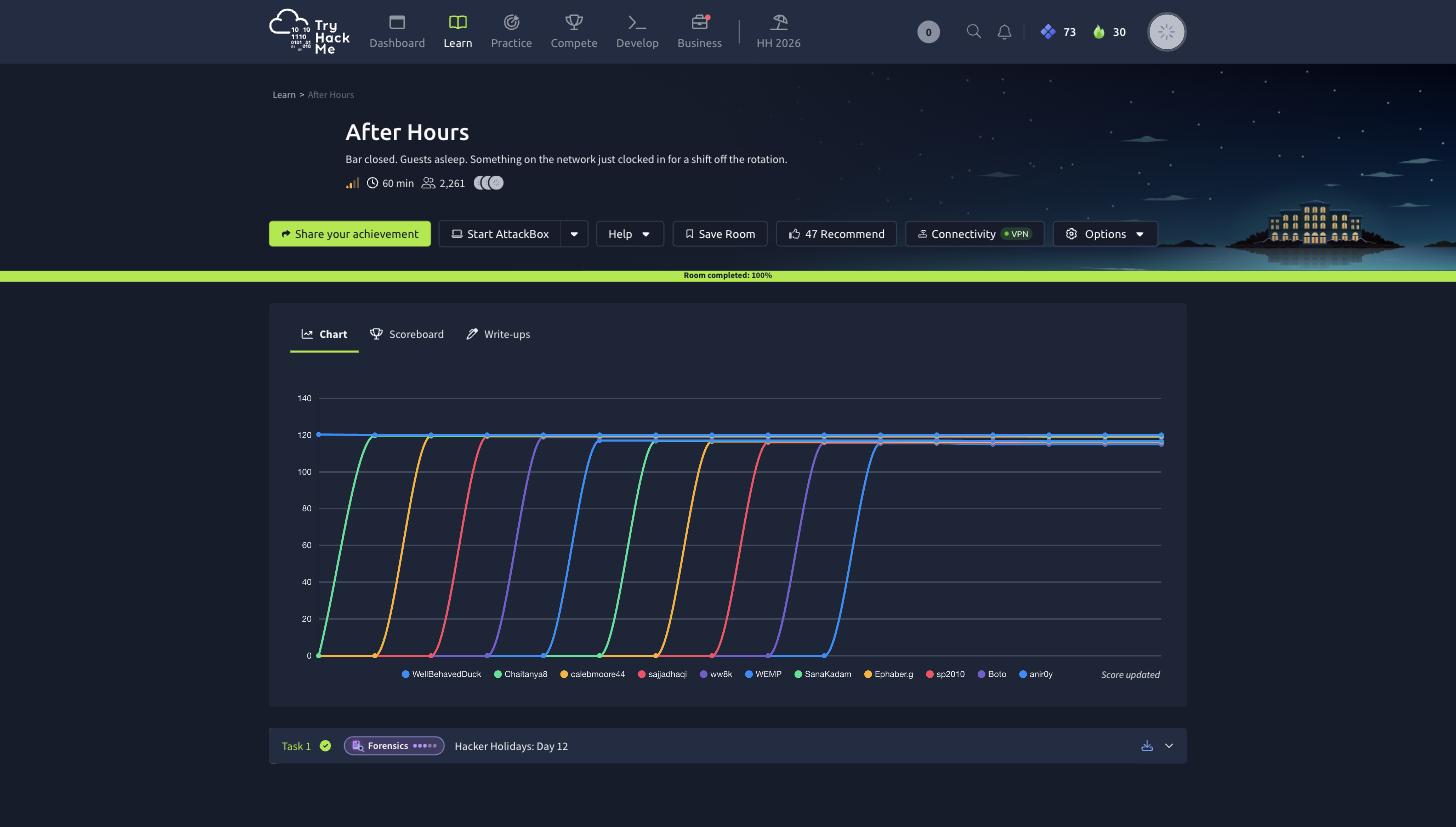Click the difficulty bars icon
This screenshot has height=827, width=1456.
352,183
